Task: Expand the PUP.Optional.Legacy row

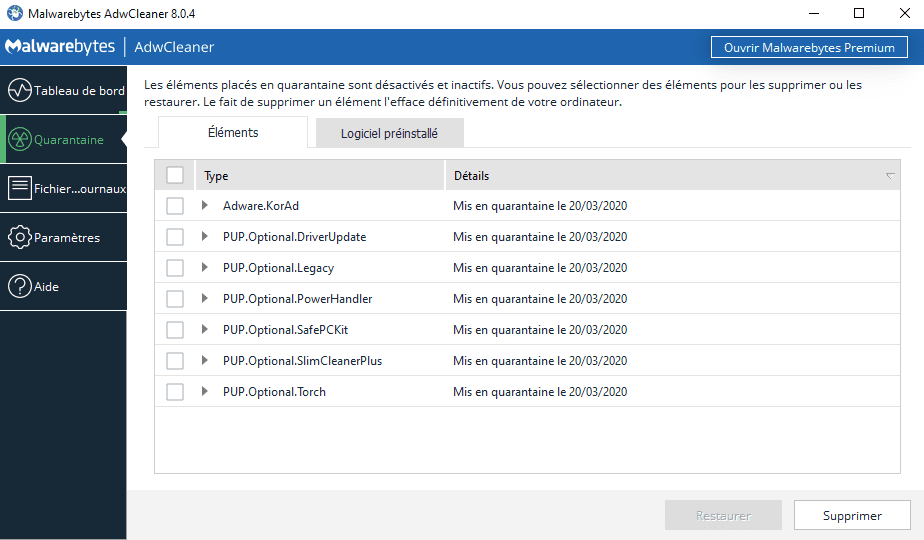Action: point(204,267)
